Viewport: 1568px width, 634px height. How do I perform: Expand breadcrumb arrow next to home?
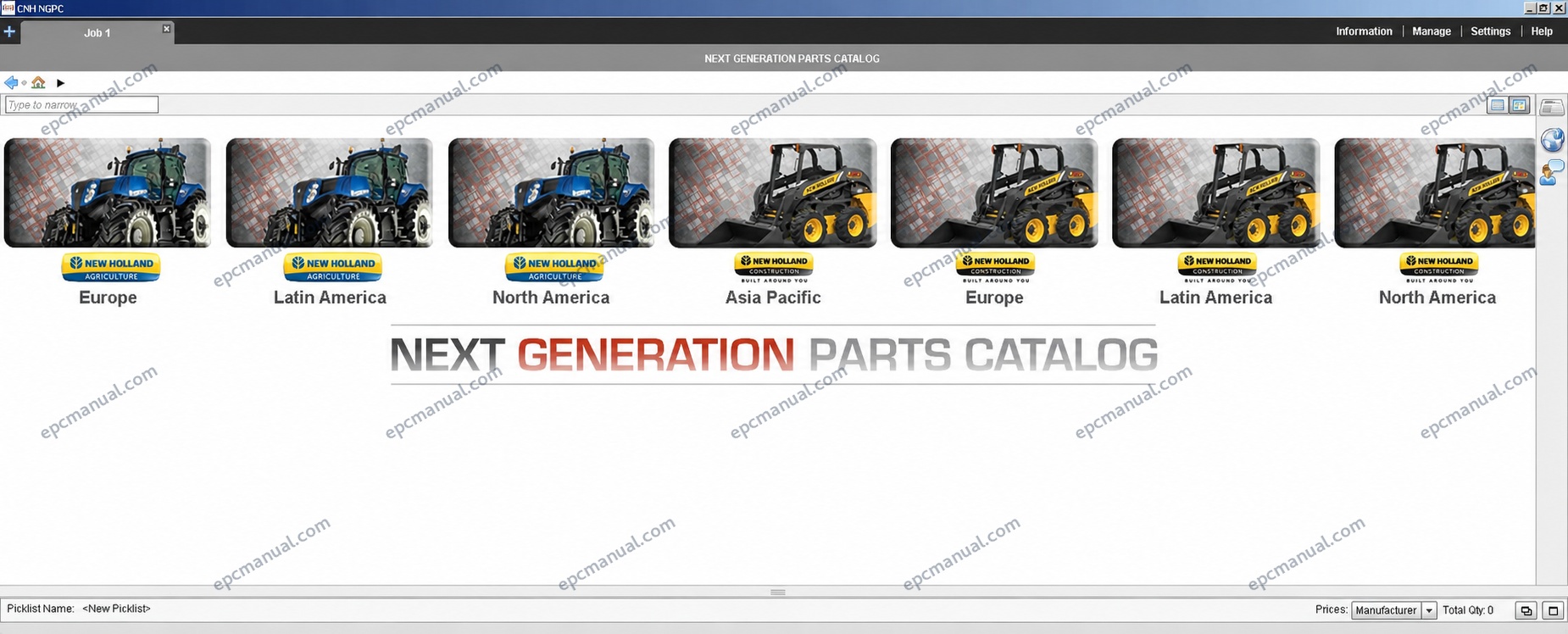click(x=60, y=83)
